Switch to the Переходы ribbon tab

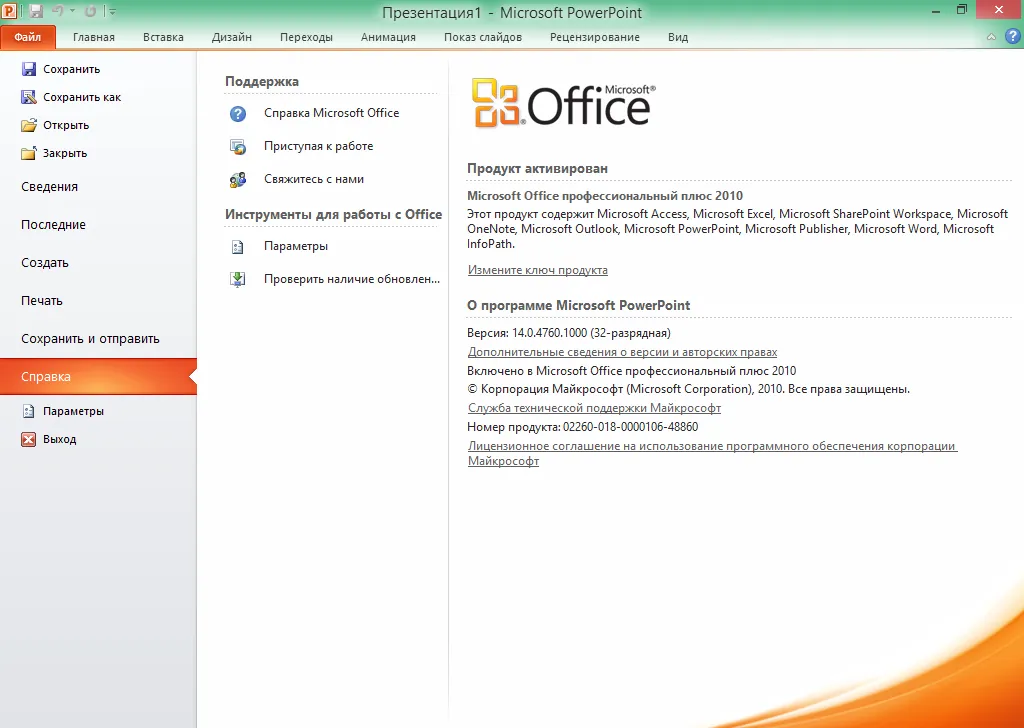[x=306, y=37]
